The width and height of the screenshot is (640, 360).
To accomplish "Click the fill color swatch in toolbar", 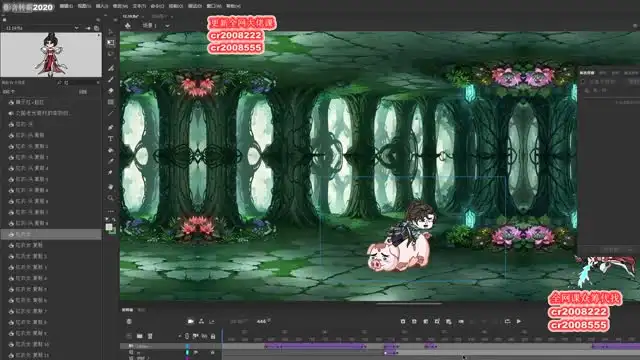I will 109,227.
